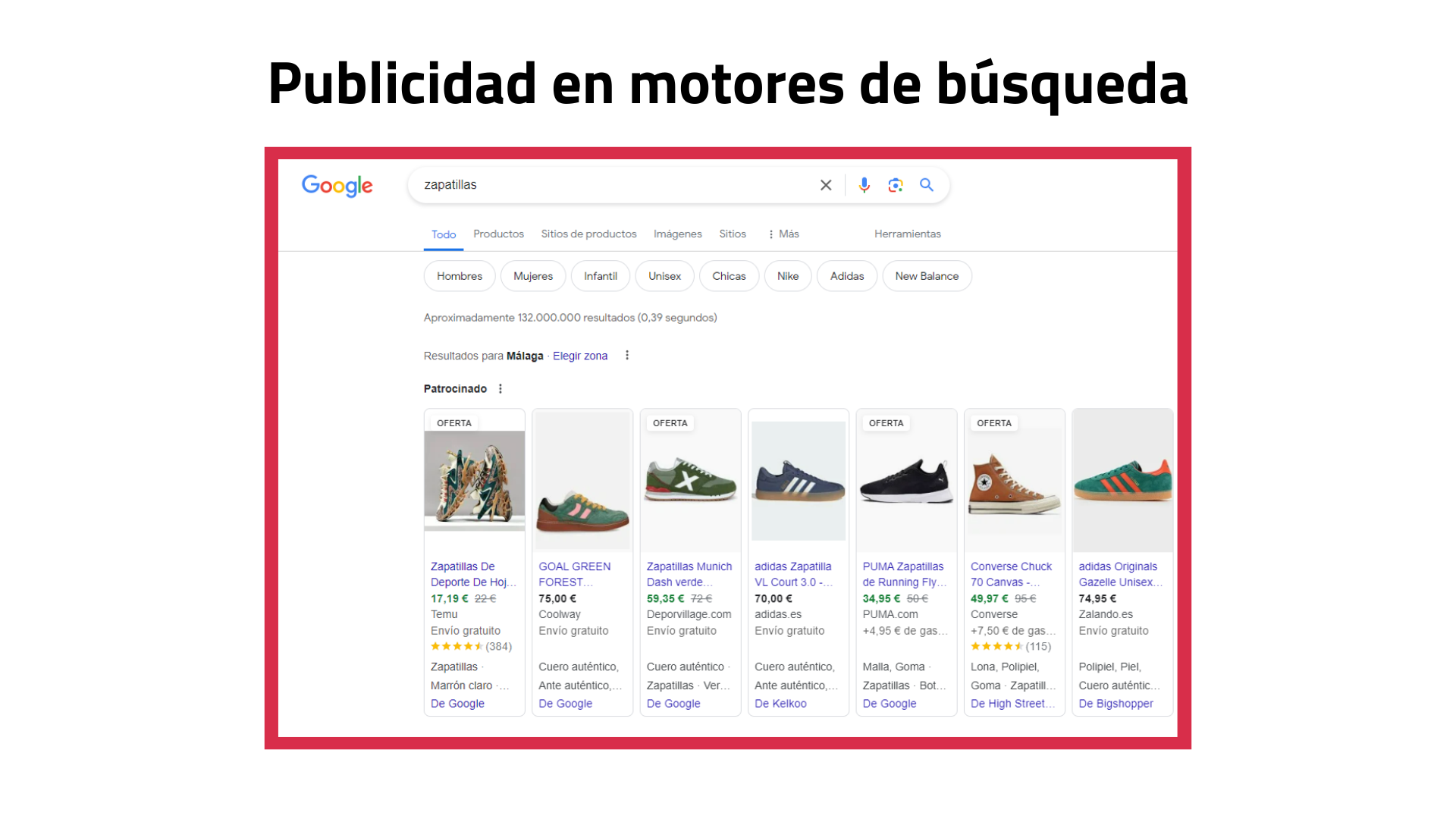The width and height of the screenshot is (1456, 819).
Task: Switch to Imágenes tab
Action: [x=678, y=234]
